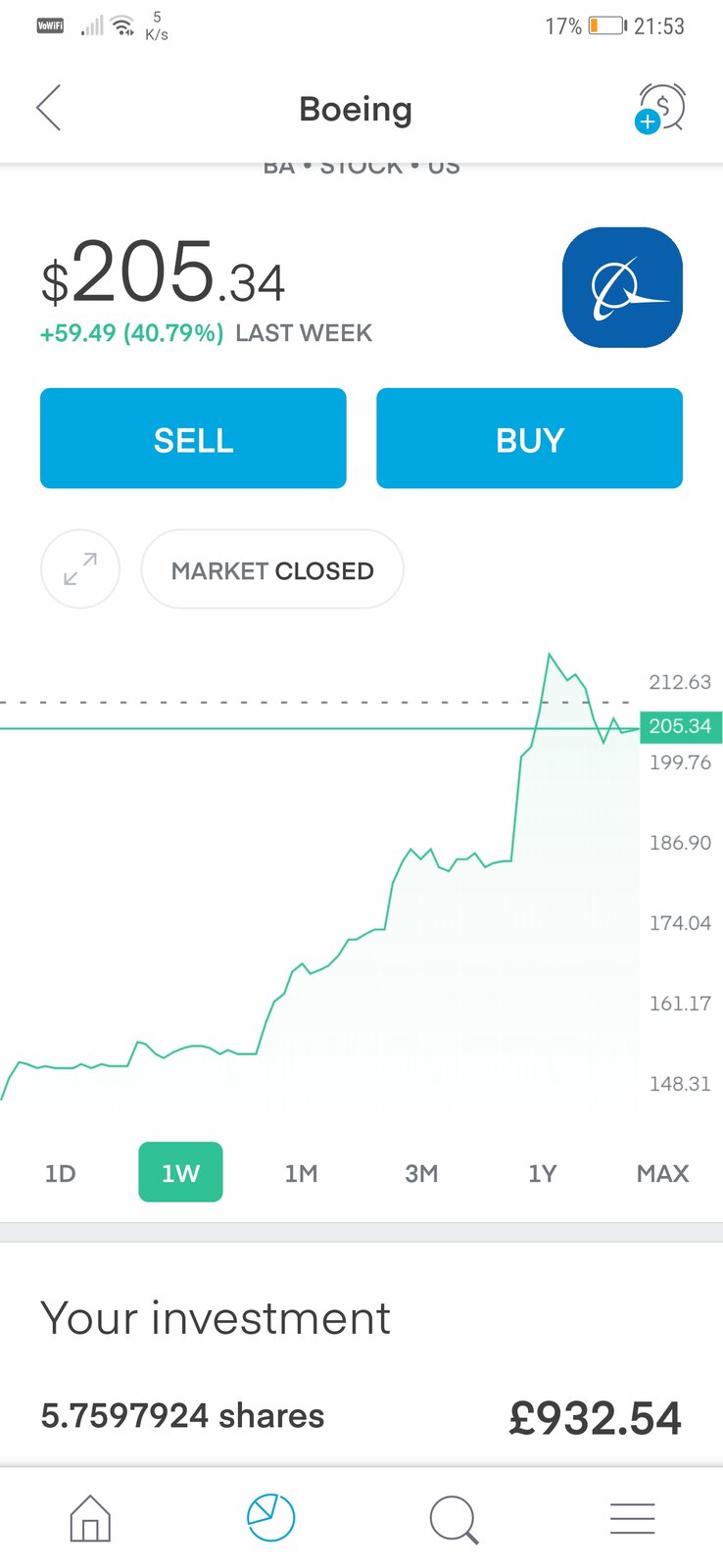
Task: Open the price alert icon
Action: [661, 109]
